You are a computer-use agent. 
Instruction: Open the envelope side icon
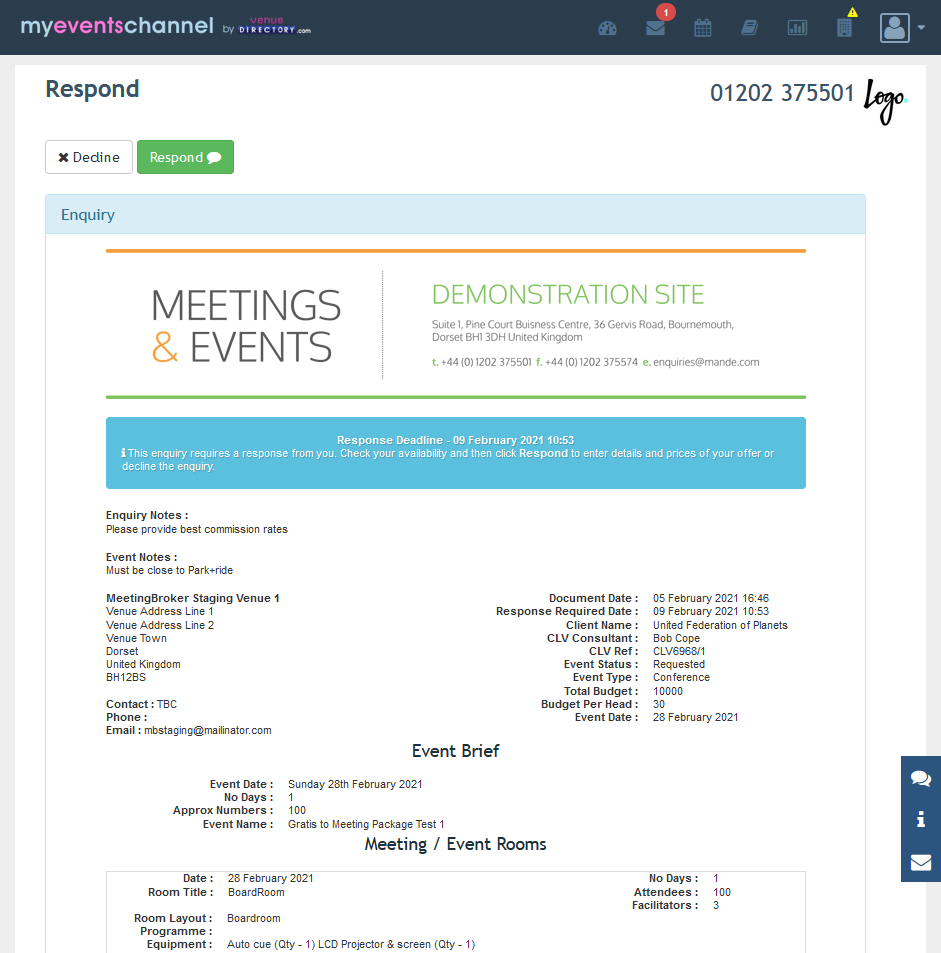click(921, 862)
